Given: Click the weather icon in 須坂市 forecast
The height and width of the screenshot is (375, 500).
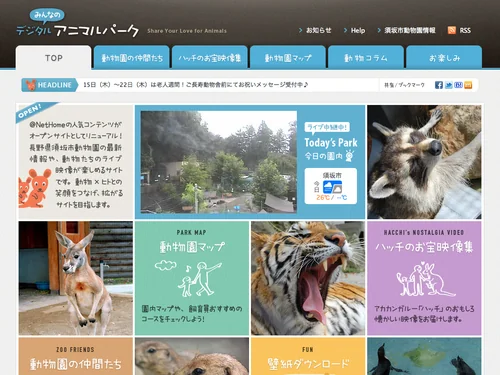Looking at the screenshot, I should pyautogui.click(x=332, y=187).
